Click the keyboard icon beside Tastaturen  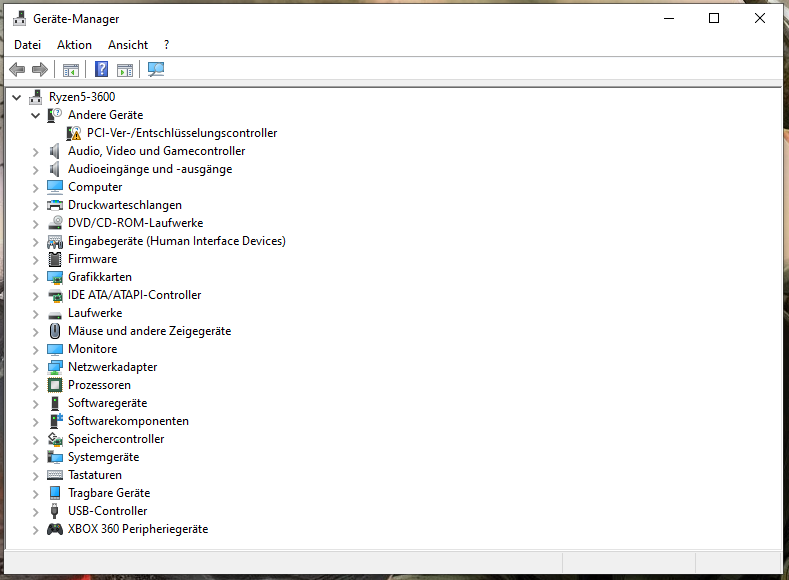(55, 475)
